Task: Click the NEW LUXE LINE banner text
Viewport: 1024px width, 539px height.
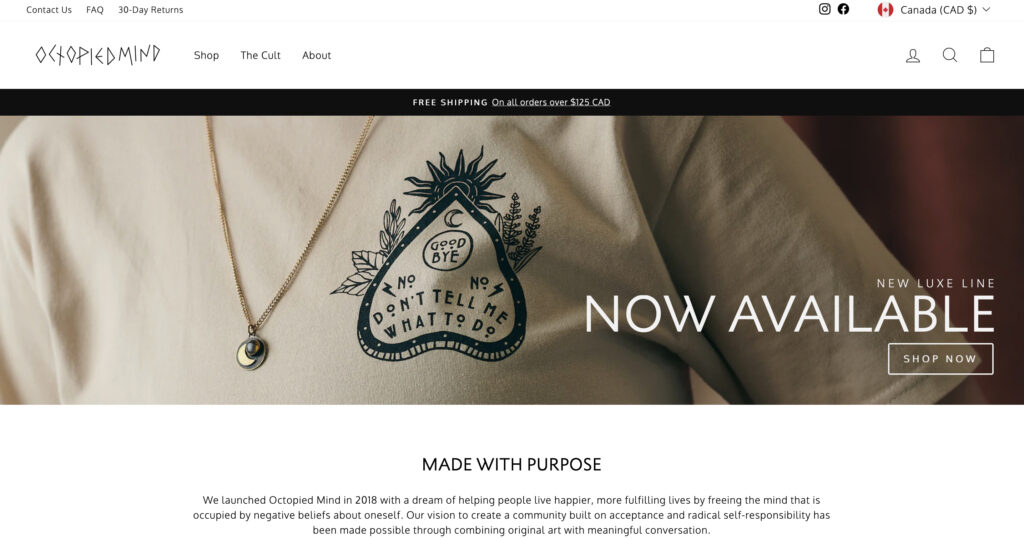Action: click(x=936, y=283)
